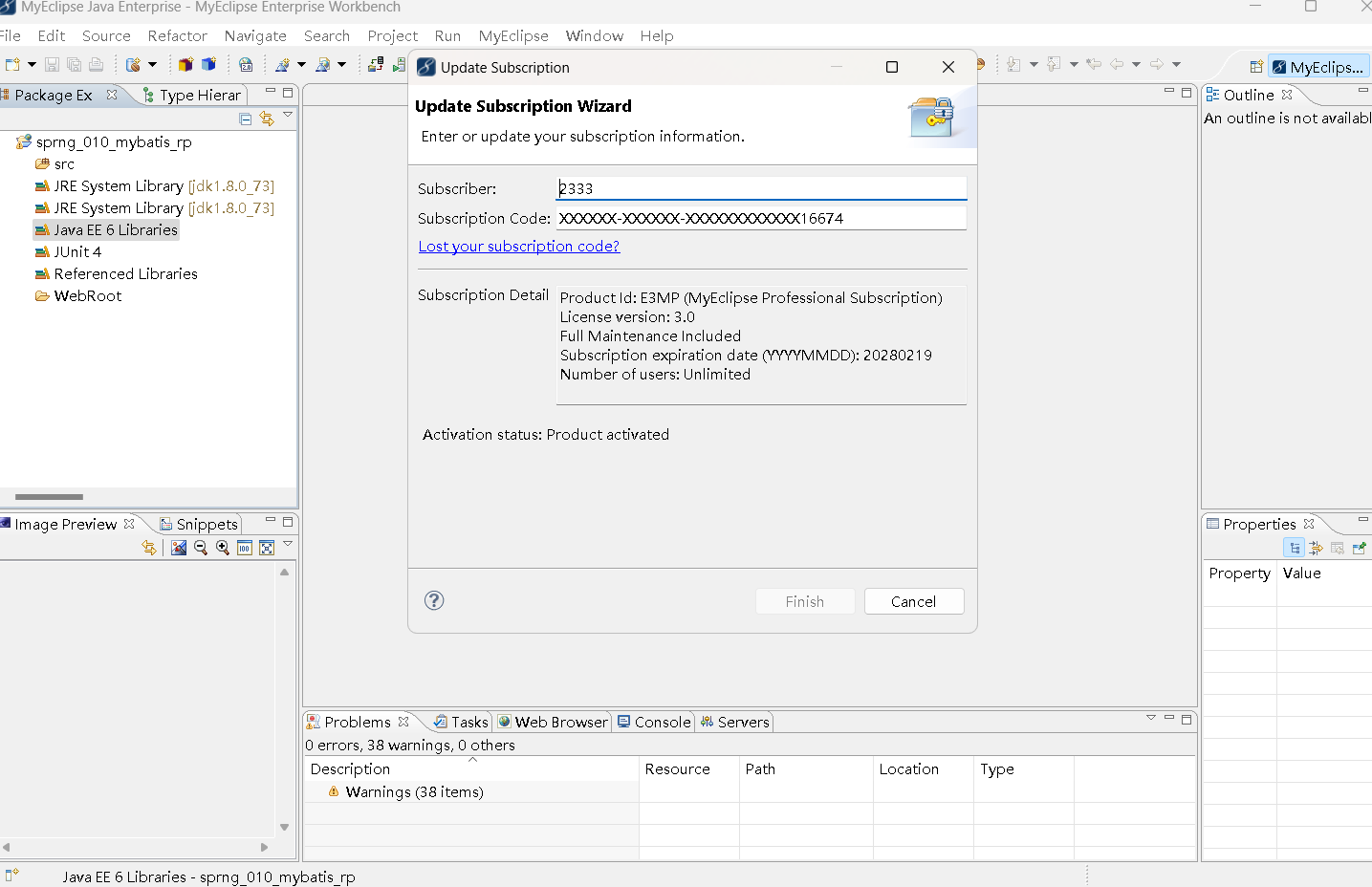1372x887 pixels.
Task: Click Collapse All in Package Explorer
Action: click(246, 119)
